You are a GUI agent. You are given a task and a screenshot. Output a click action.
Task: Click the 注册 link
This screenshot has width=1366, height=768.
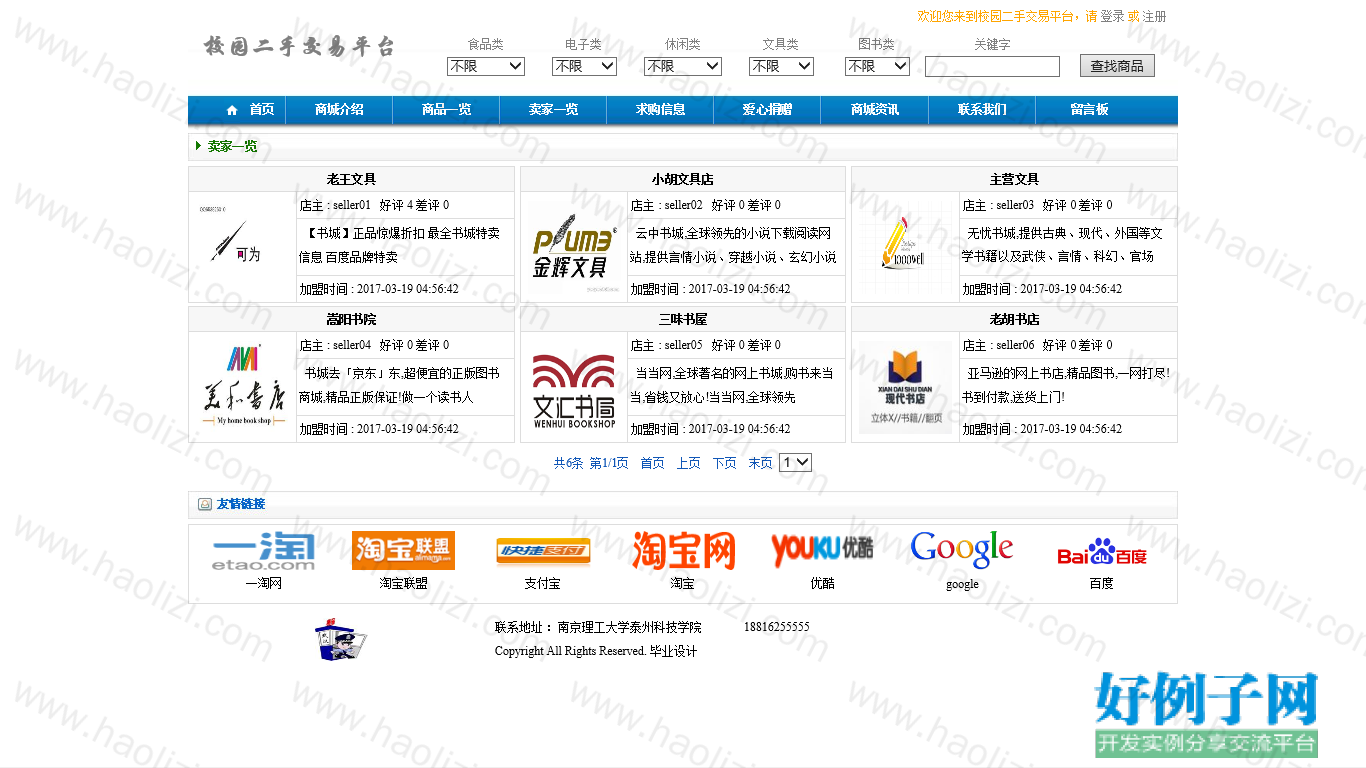tap(1154, 16)
